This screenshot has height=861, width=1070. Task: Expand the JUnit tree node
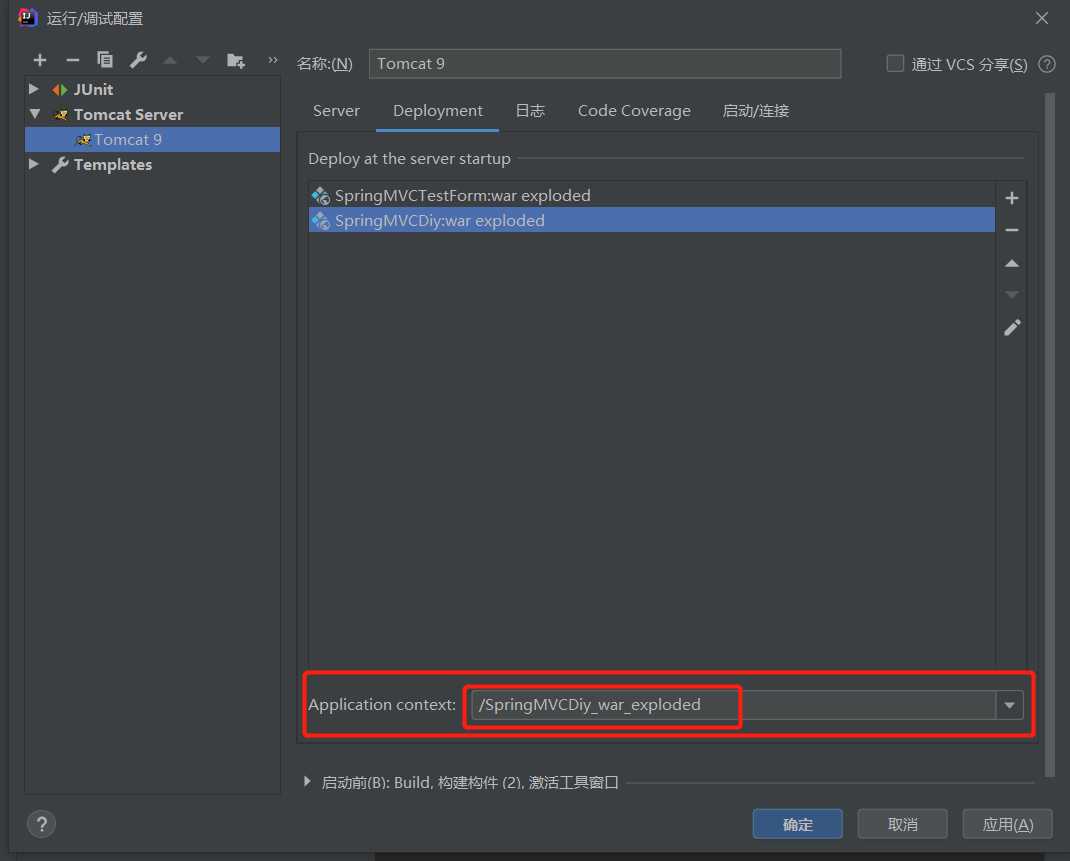click(x=33, y=89)
